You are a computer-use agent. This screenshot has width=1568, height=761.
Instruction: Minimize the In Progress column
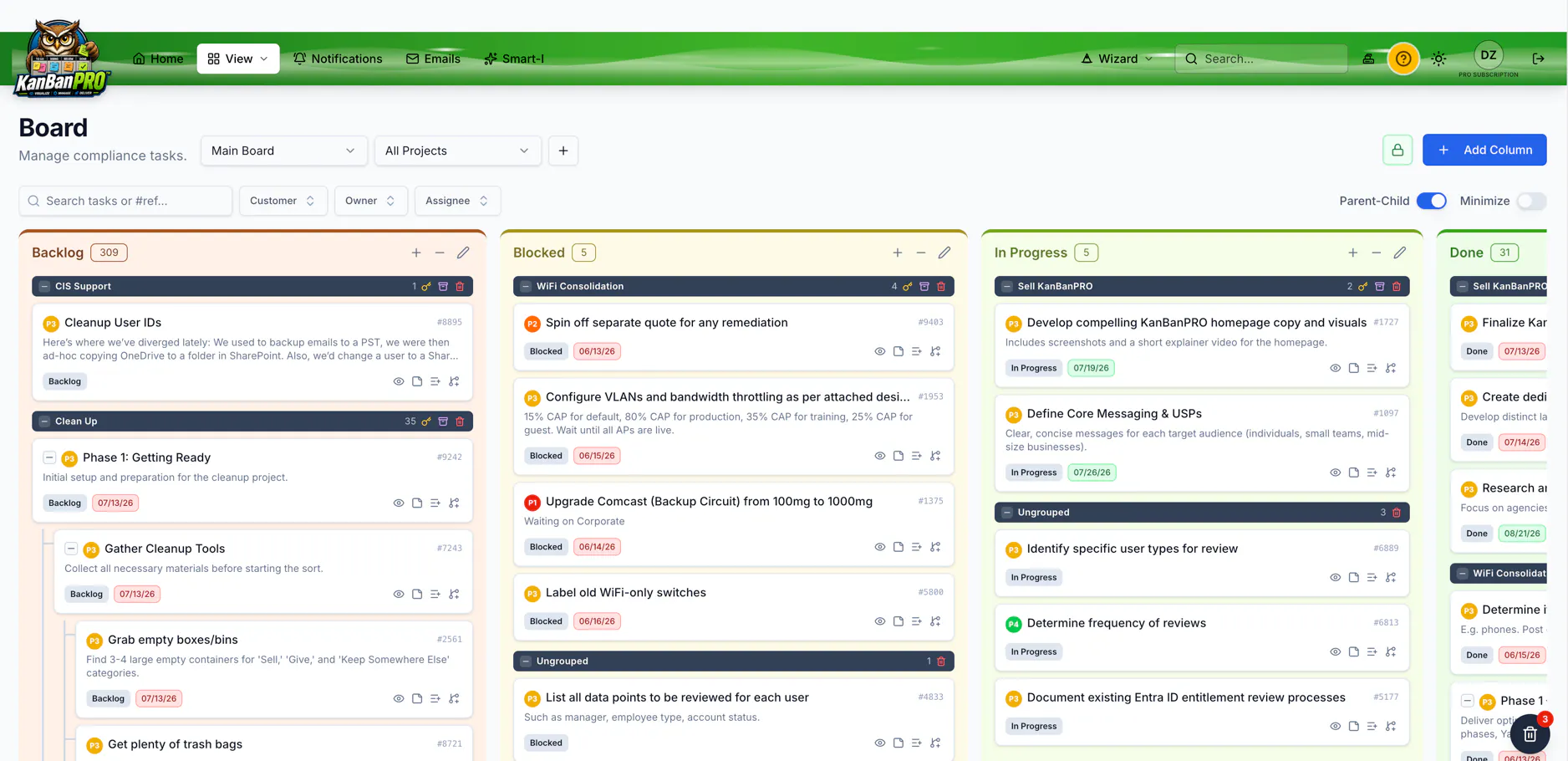pyautogui.click(x=1377, y=253)
